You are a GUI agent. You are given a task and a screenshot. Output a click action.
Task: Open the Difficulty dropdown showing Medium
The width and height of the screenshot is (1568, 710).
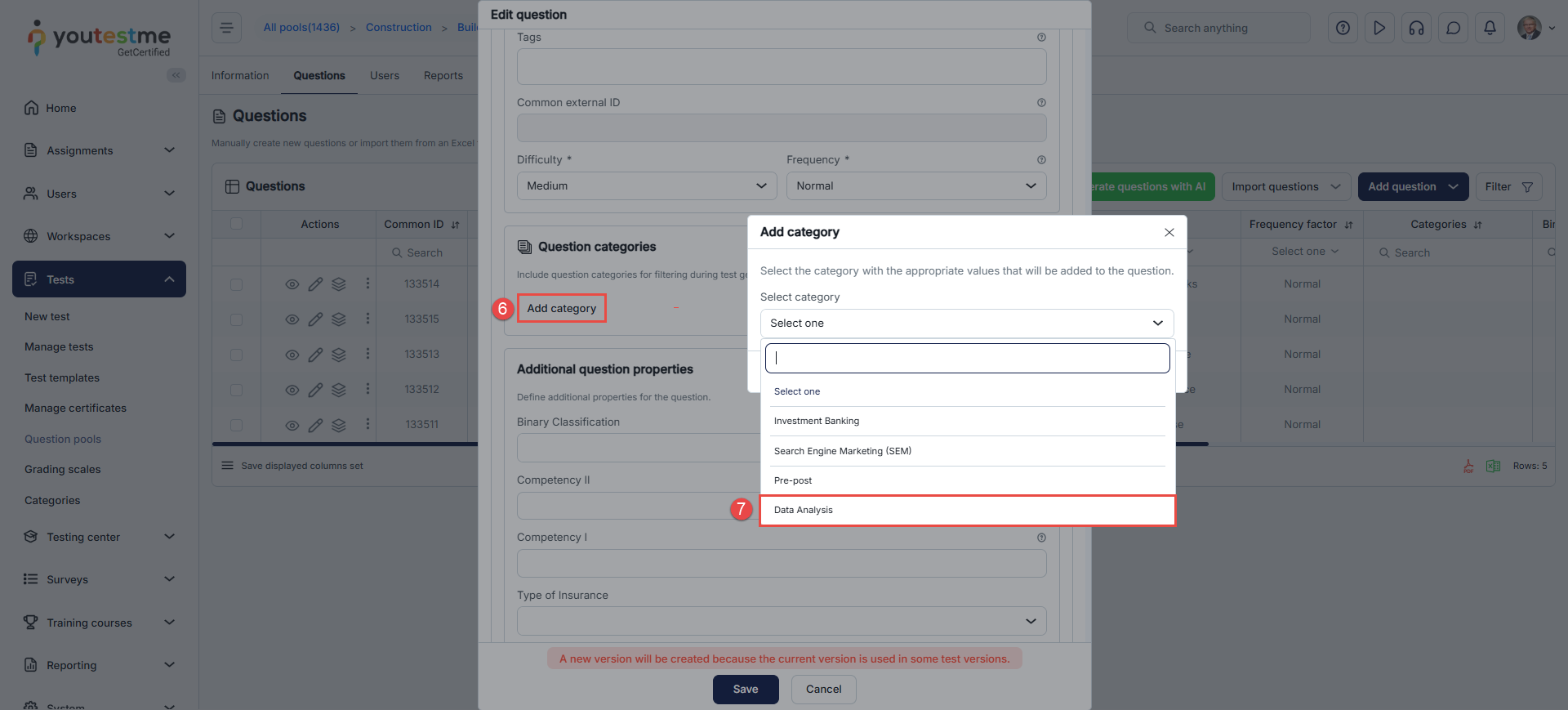point(646,186)
